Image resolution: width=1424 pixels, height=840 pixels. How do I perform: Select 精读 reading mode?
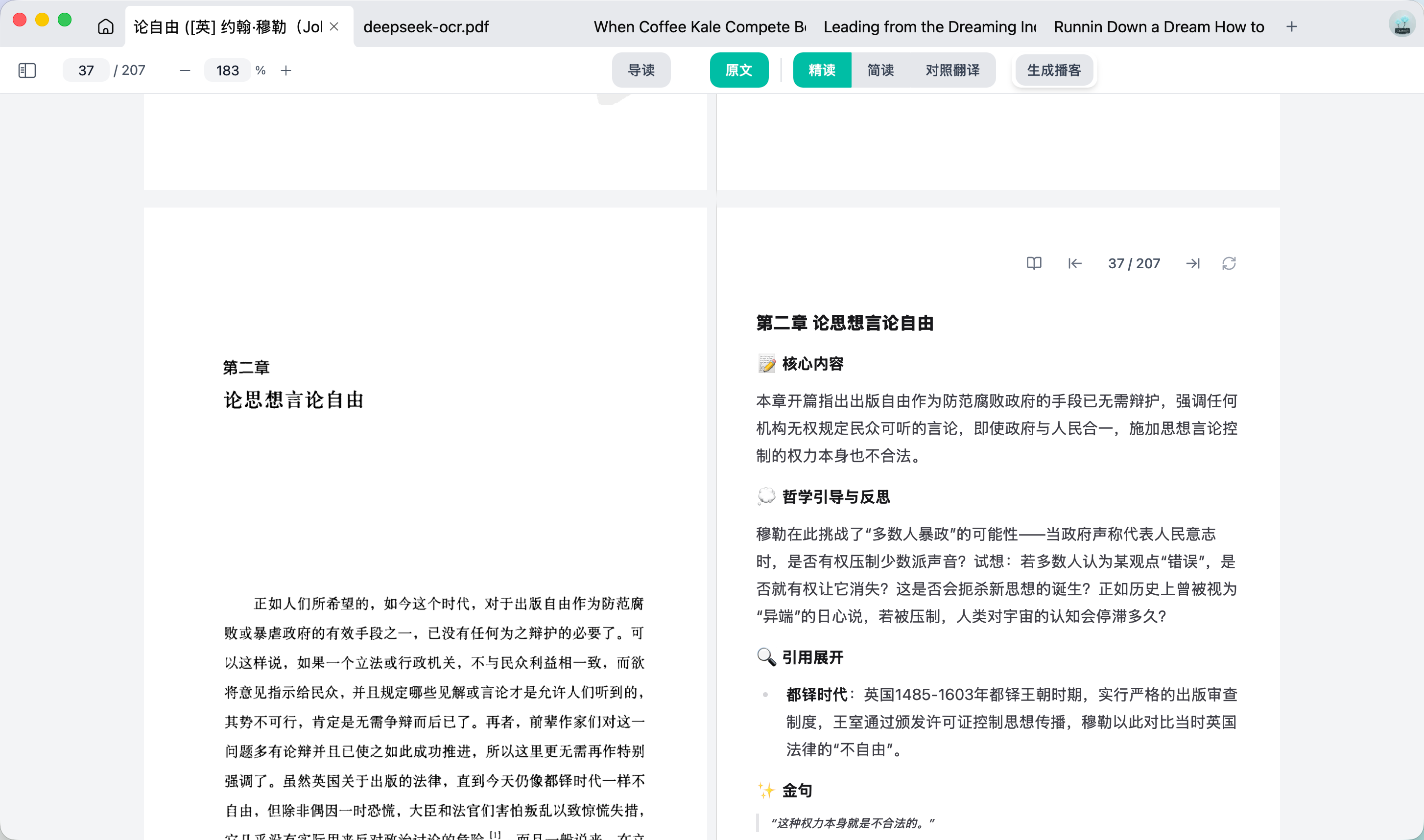pyautogui.click(x=822, y=70)
